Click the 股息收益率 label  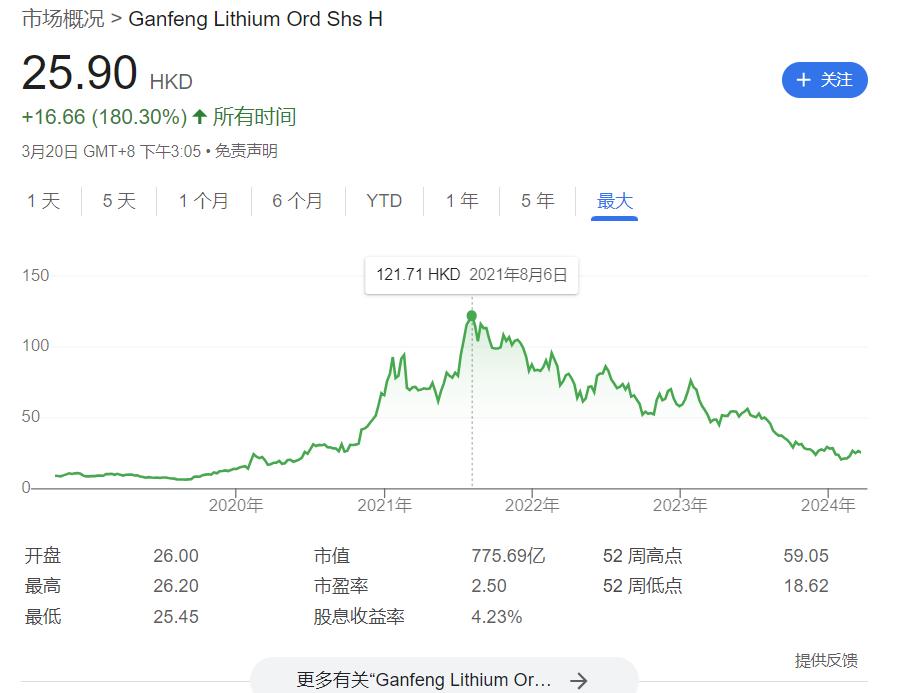coord(359,617)
